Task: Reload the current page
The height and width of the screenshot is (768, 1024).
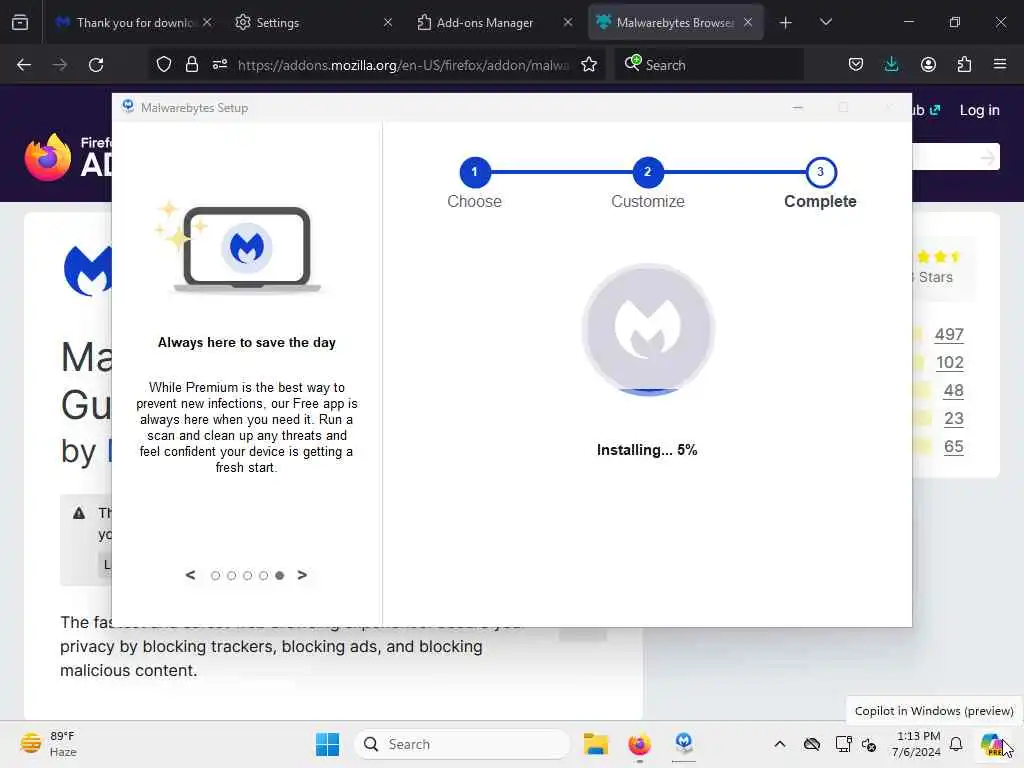Action: [x=96, y=65]
